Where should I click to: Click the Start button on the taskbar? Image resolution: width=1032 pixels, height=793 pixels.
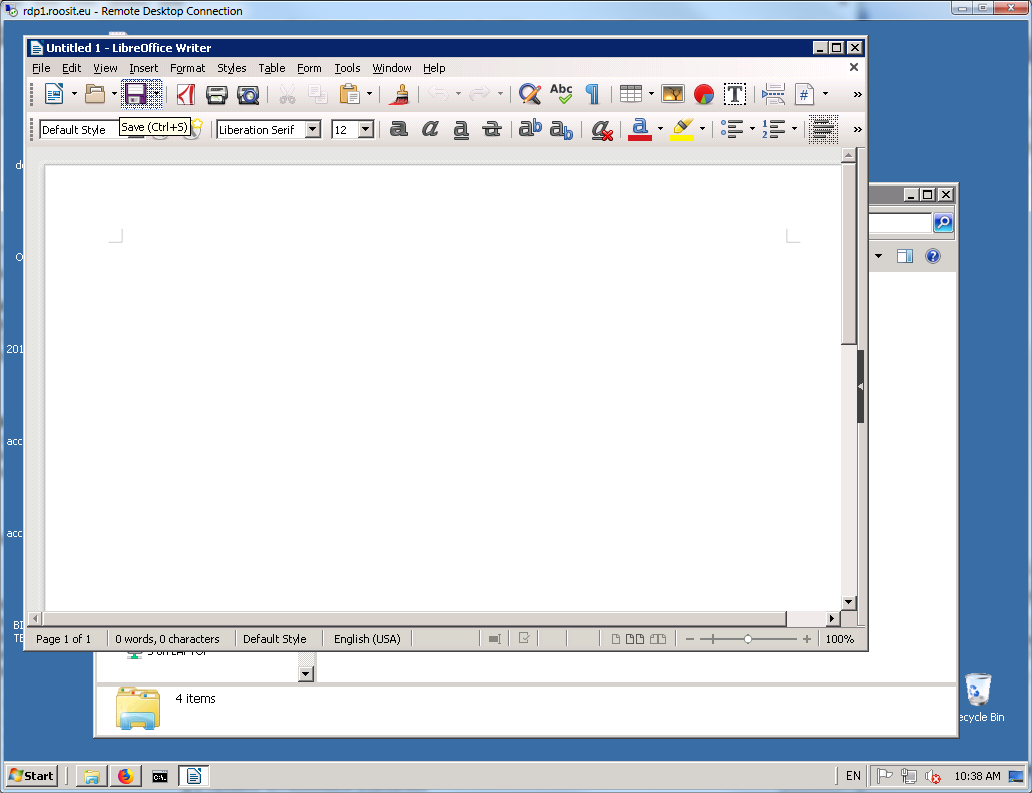click(32, 776)
